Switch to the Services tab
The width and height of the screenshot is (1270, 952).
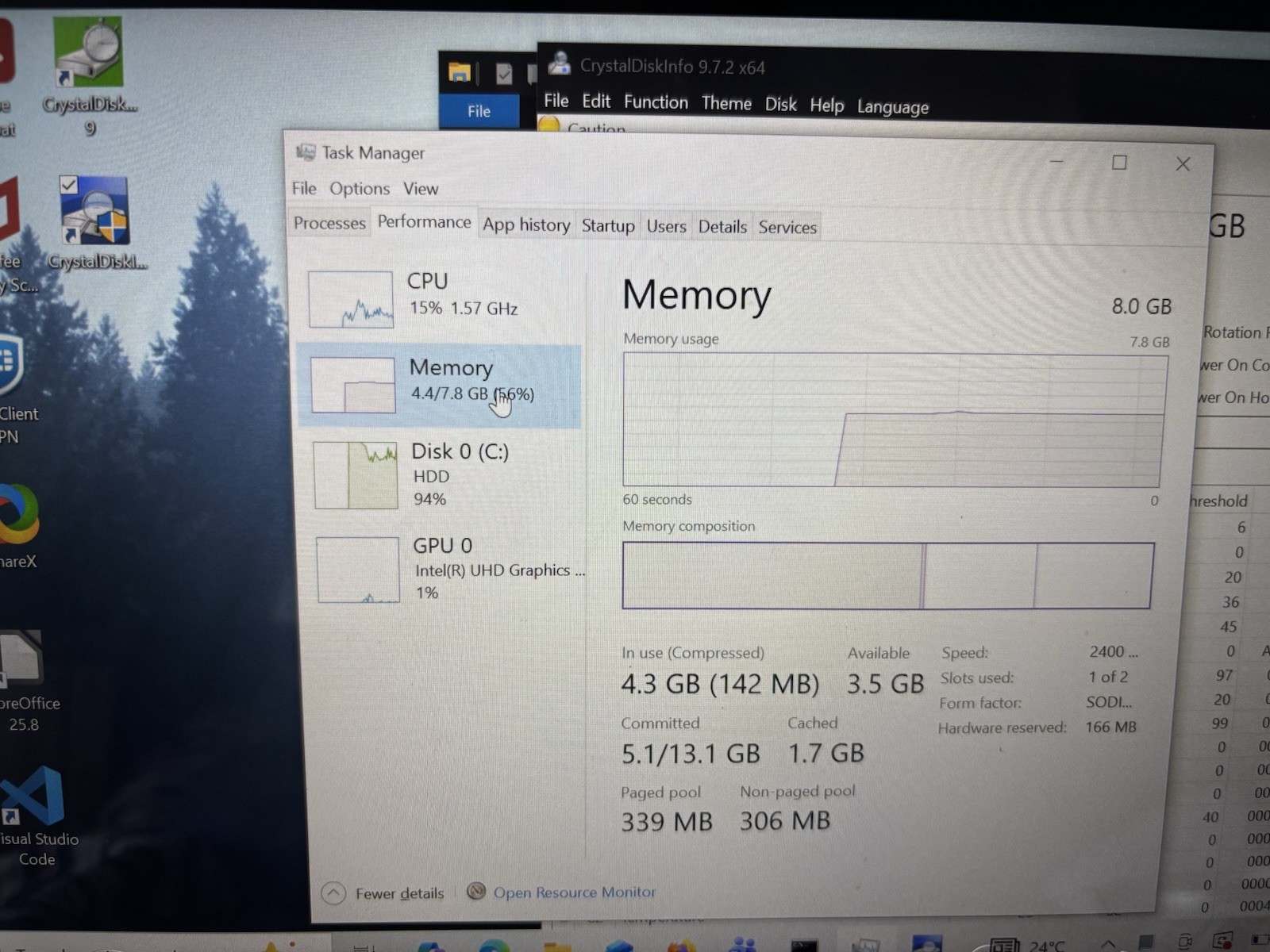click(787, 228)
